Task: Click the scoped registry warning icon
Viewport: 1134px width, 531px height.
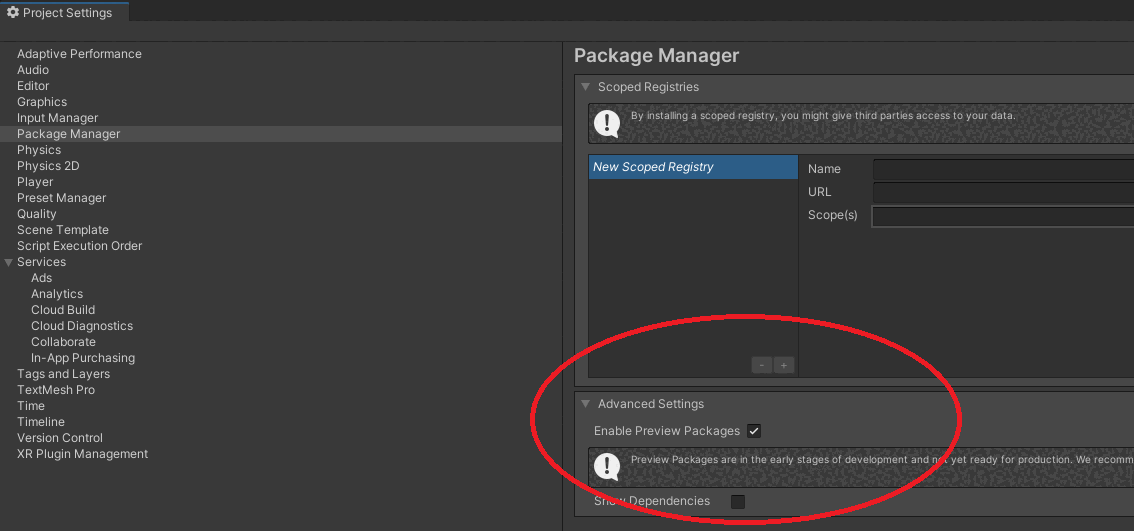Action: coord(607,124)
